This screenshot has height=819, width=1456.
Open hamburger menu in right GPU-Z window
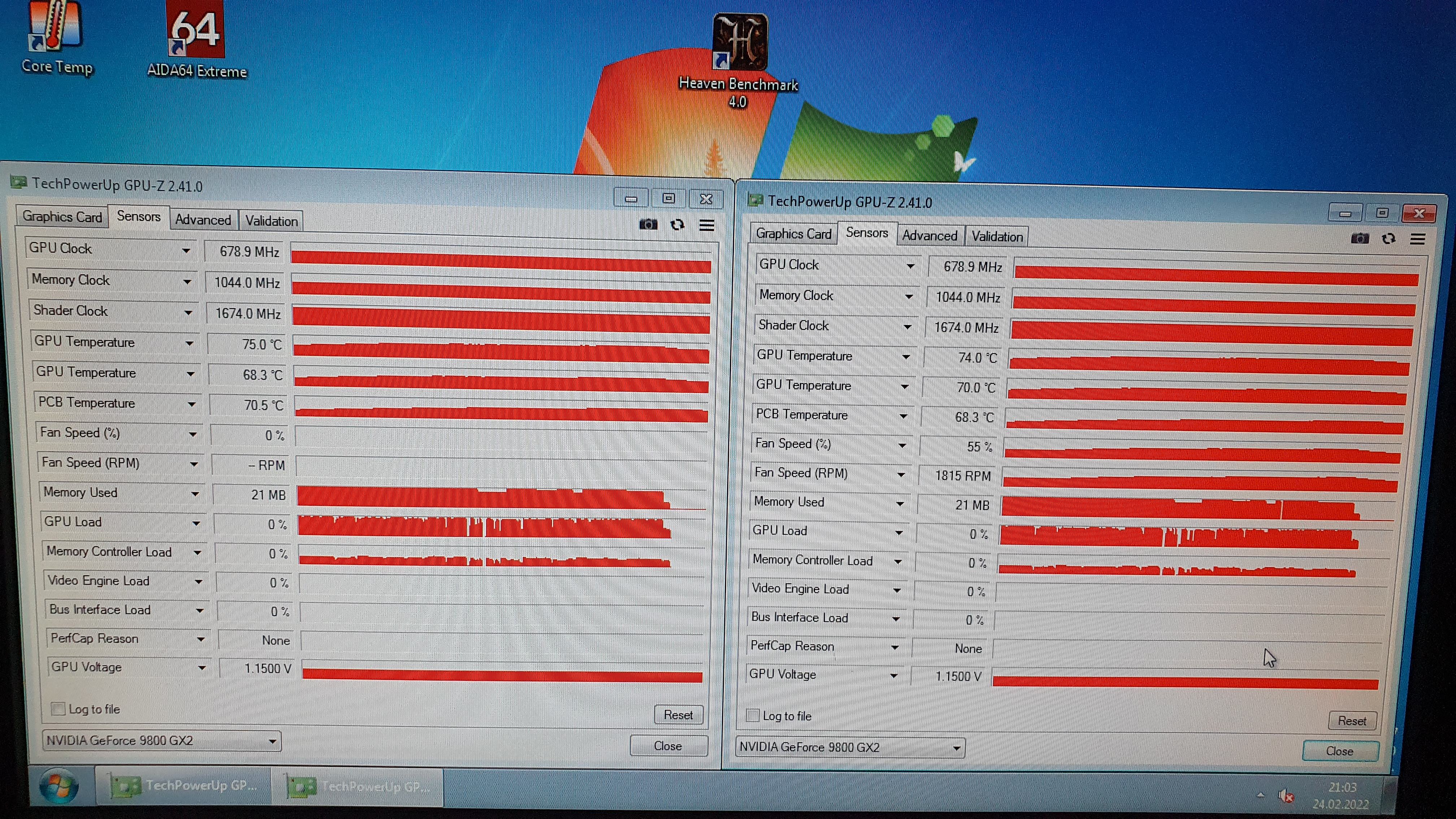coord(1418,239)
